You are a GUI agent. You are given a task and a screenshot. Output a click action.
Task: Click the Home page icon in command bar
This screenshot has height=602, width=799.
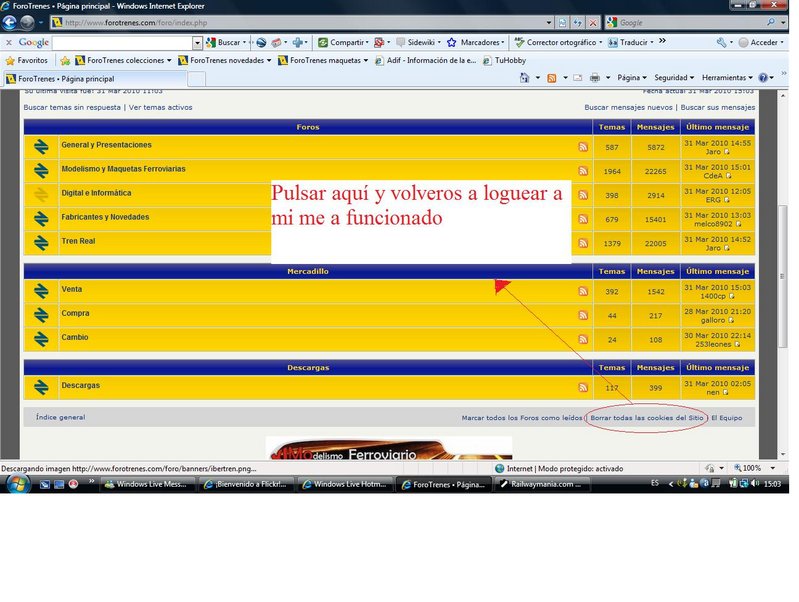coord(524,78)
